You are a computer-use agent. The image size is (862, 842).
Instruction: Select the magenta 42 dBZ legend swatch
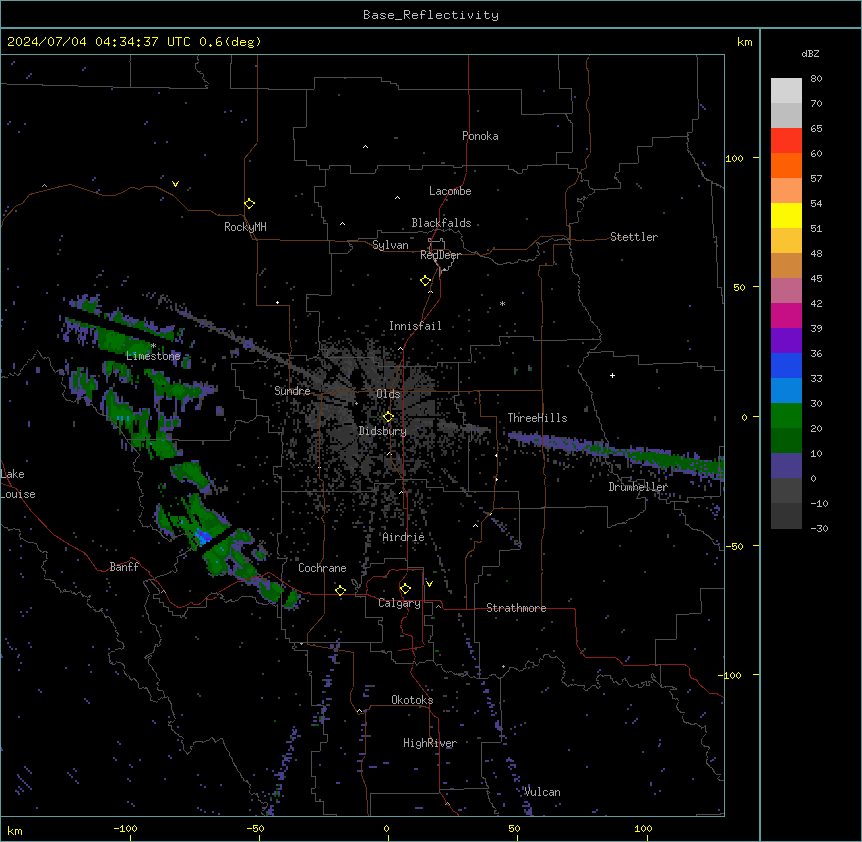point(786,315)
